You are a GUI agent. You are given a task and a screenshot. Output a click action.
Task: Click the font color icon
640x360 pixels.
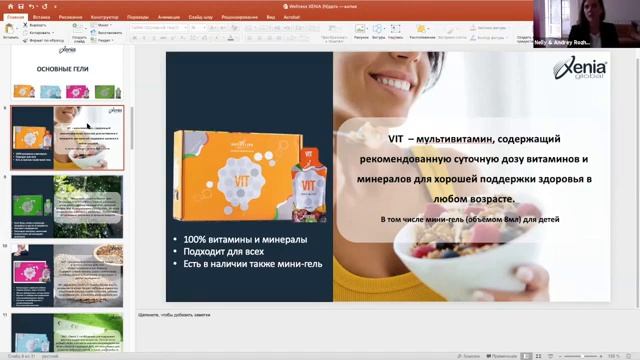point(231,38)
